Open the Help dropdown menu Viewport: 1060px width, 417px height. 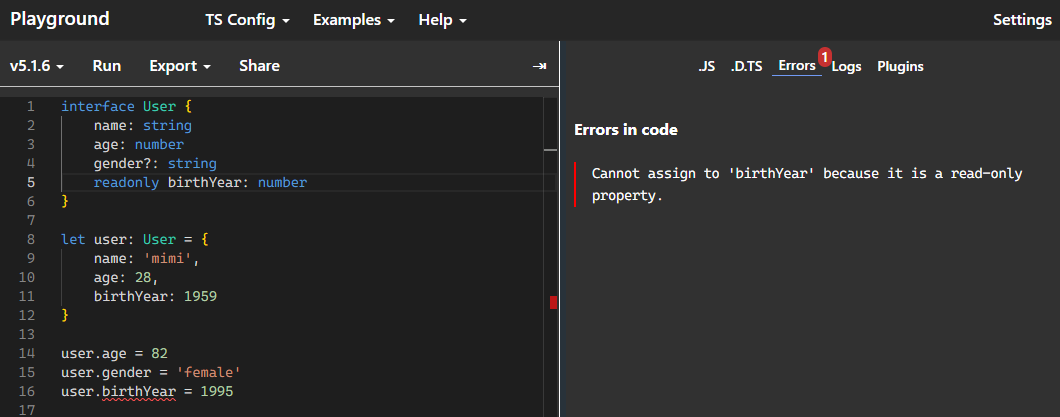coord(443,20)
